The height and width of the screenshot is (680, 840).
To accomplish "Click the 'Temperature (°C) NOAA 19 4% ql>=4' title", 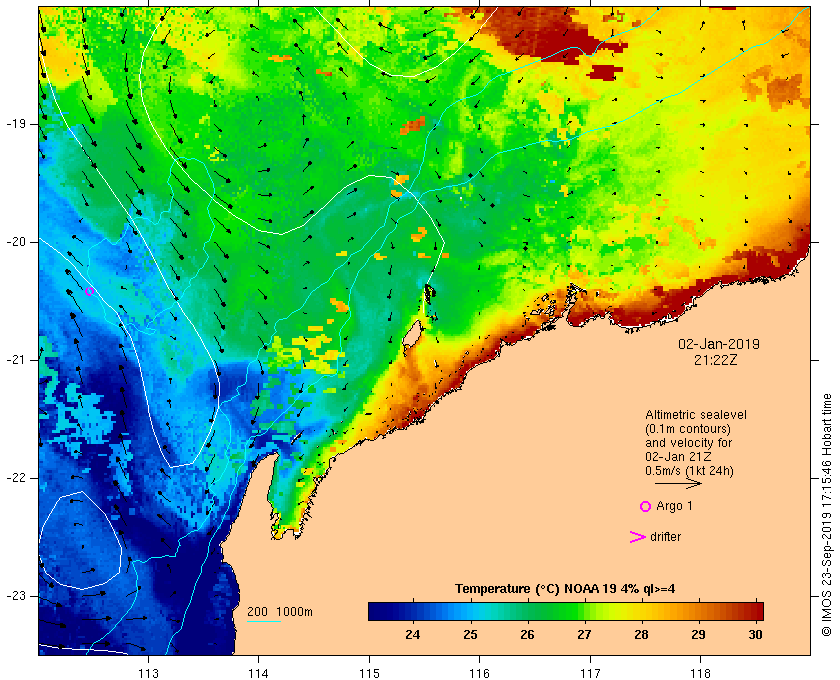I will pos(565,589).
